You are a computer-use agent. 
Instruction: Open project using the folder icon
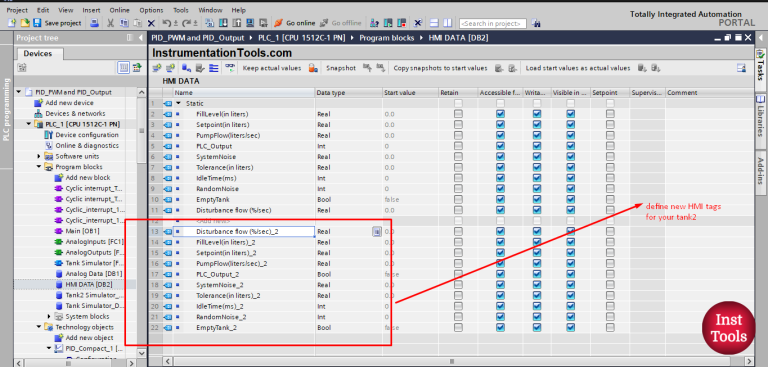click(24, 23)
